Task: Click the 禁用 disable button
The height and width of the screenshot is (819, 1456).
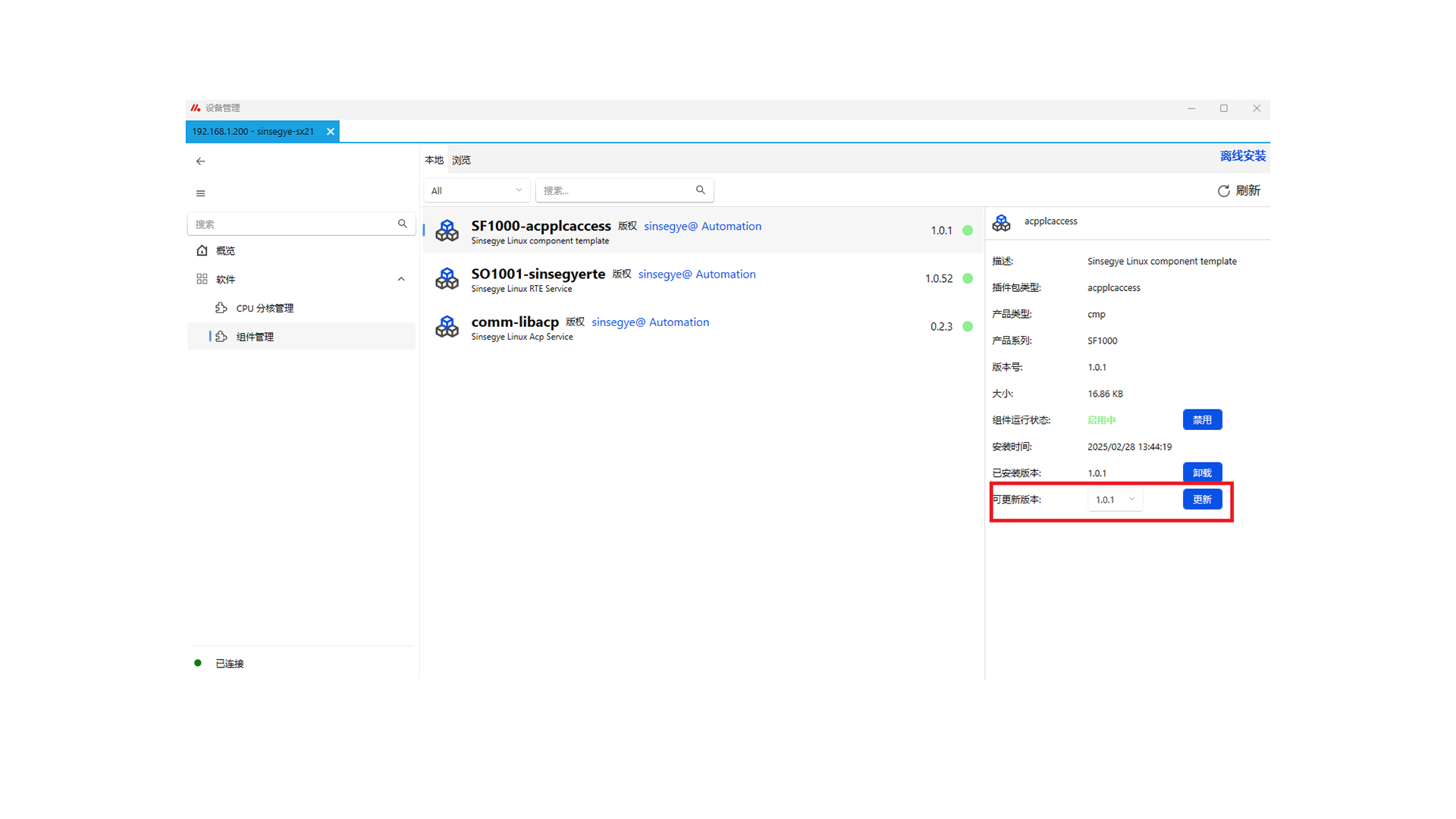Action: click(1202, 419)
